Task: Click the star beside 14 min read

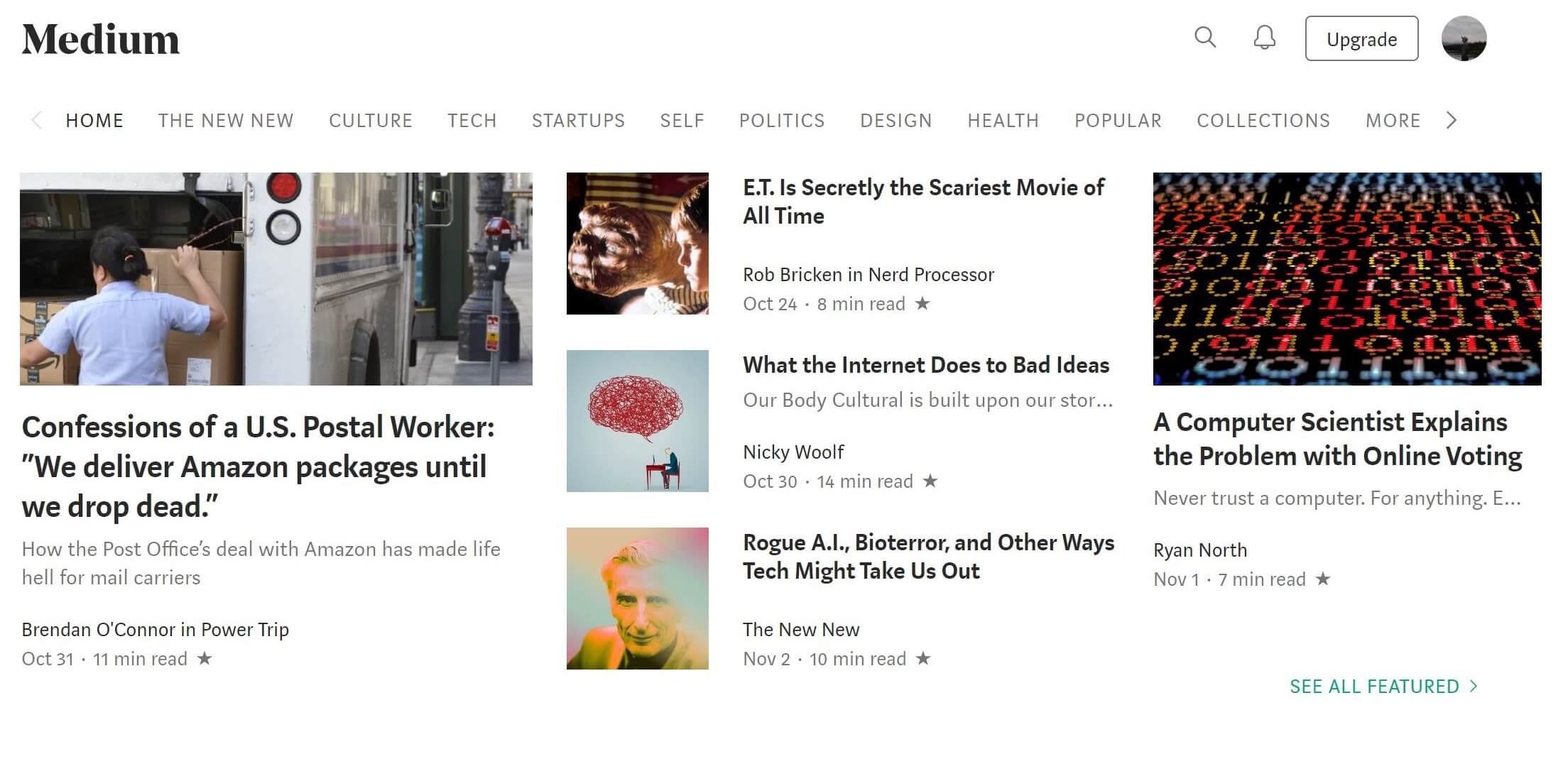Action: [930, 481]
